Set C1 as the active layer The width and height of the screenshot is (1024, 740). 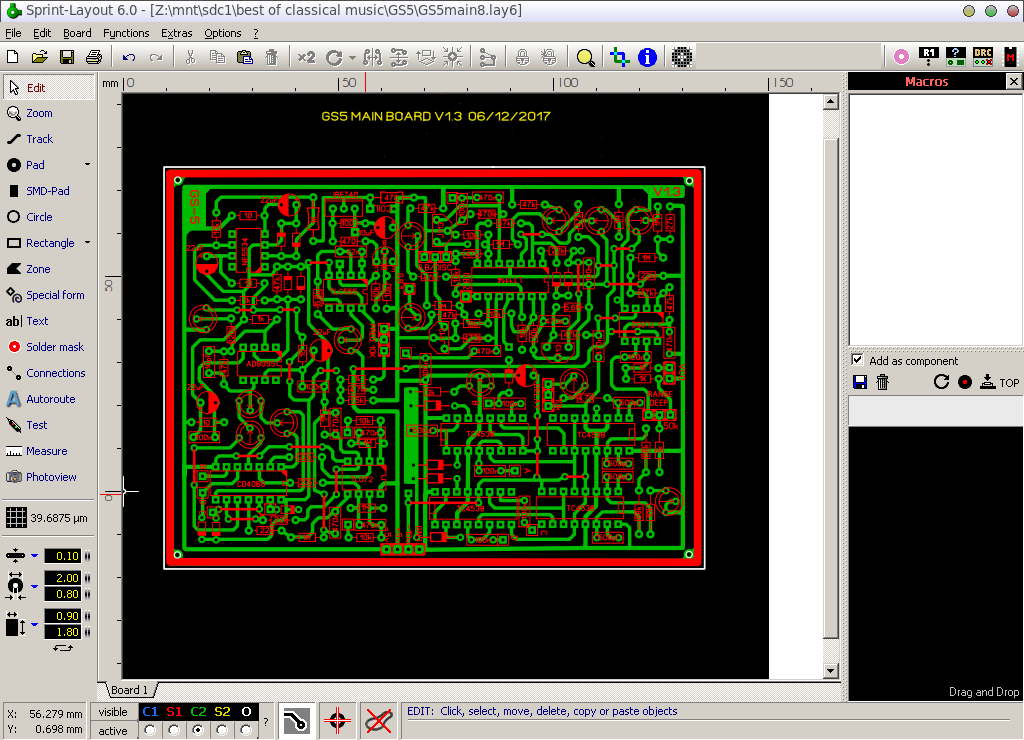(x=150, y=731)
